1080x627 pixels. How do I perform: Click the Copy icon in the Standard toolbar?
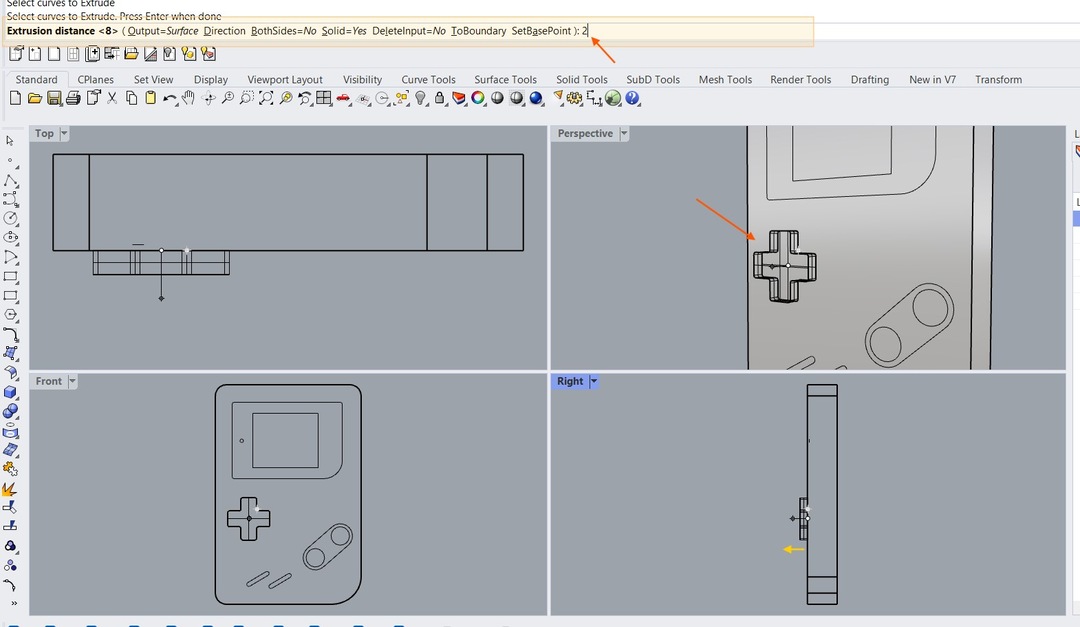click(131, 99)
